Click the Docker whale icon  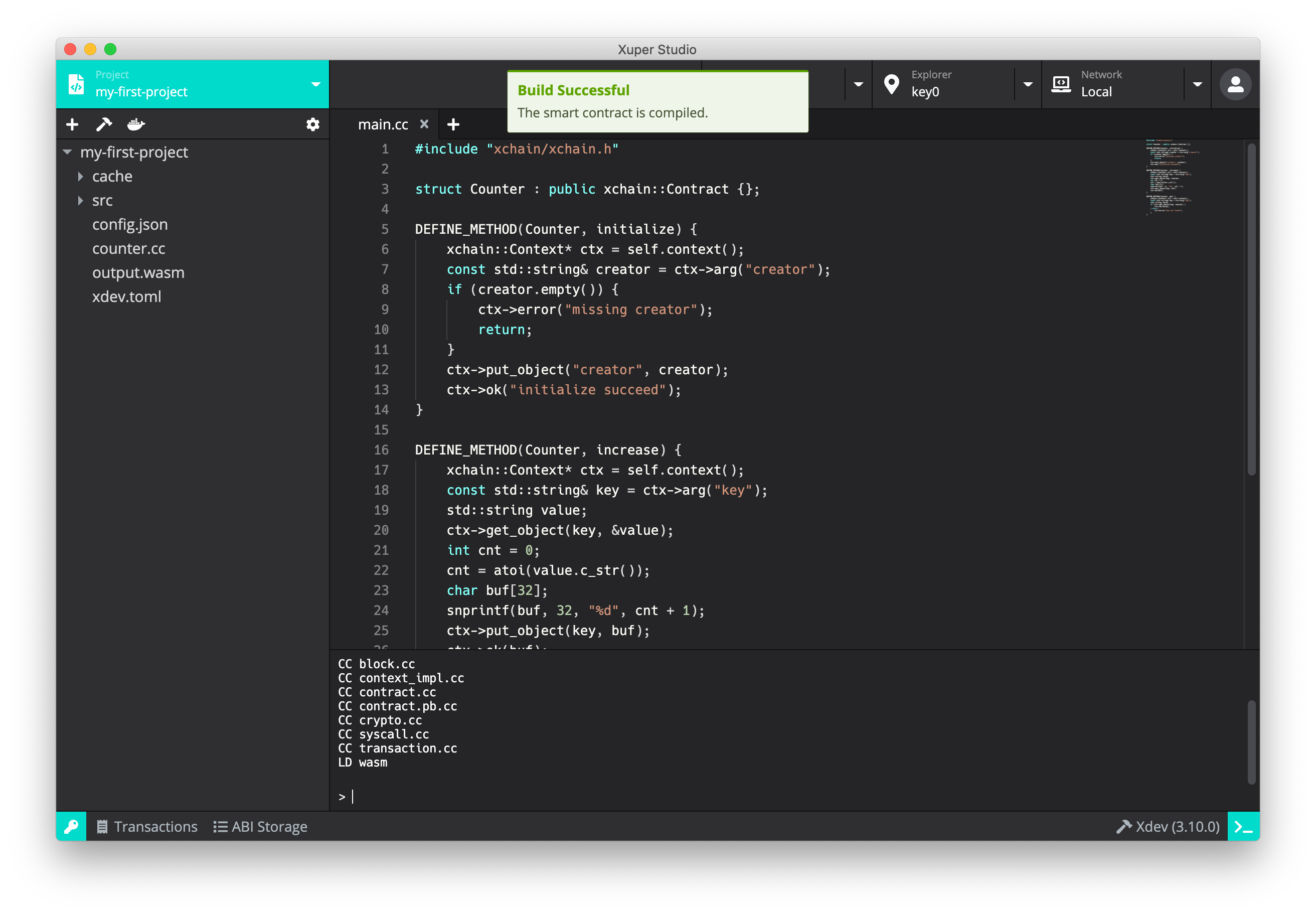pyautogui.click(x=136, y=124)
